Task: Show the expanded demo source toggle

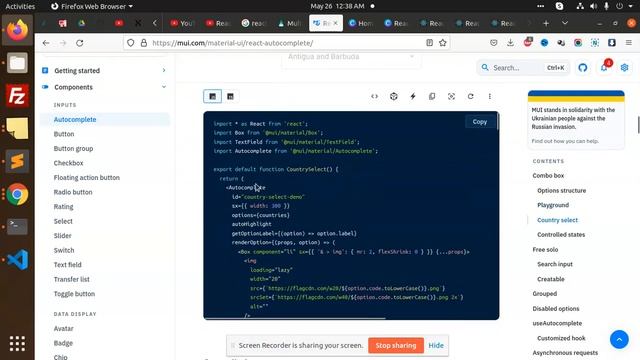Action: point(213,96)
